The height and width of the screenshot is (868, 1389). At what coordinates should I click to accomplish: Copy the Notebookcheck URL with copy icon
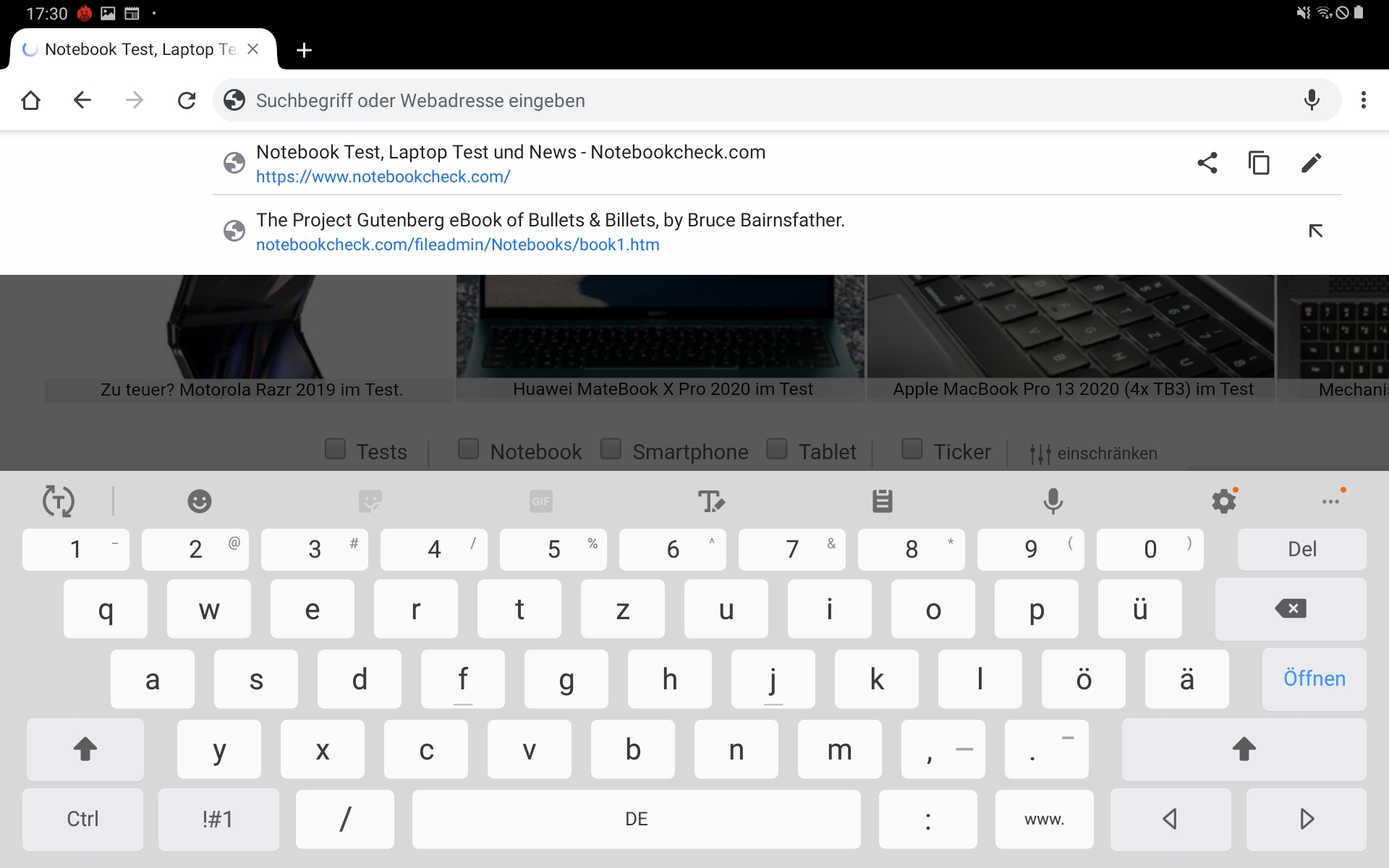[x=1259, y=163]
